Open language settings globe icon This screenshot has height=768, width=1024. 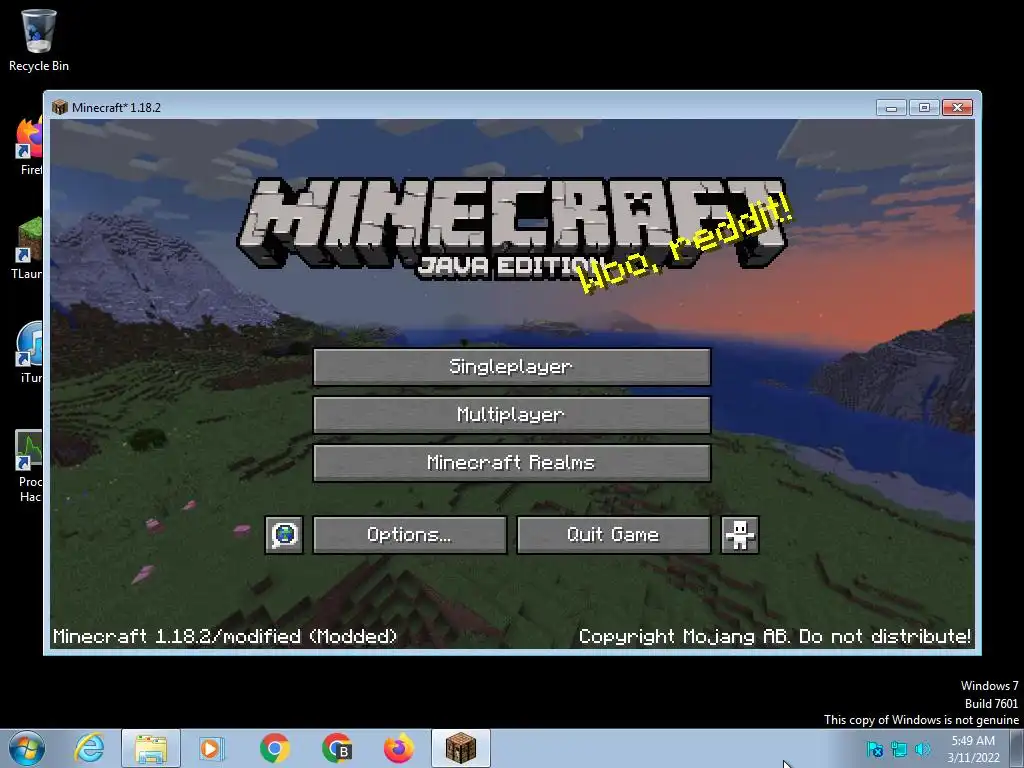(x=284, y=535)
